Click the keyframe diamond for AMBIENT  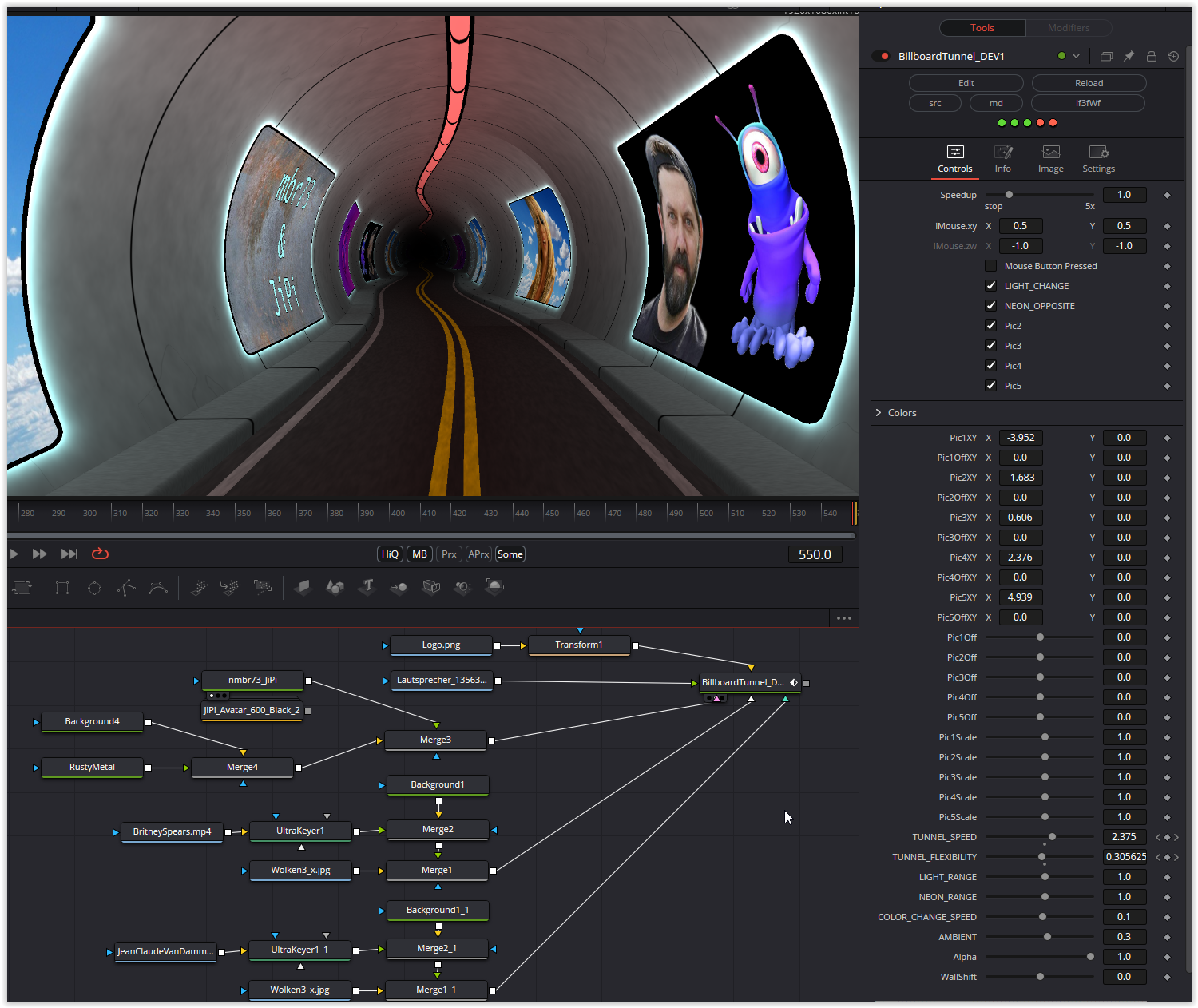(1167, 937)
